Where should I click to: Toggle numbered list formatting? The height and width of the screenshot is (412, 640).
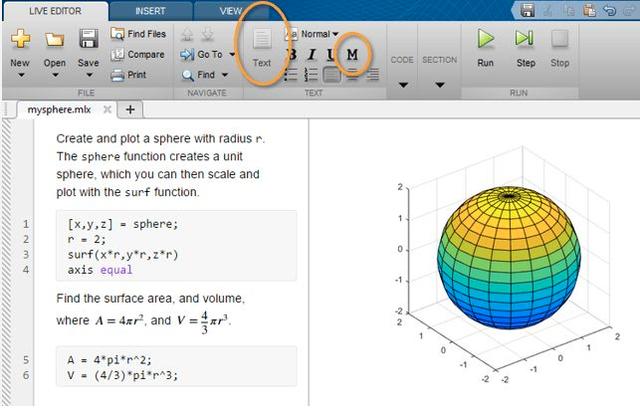311,75
